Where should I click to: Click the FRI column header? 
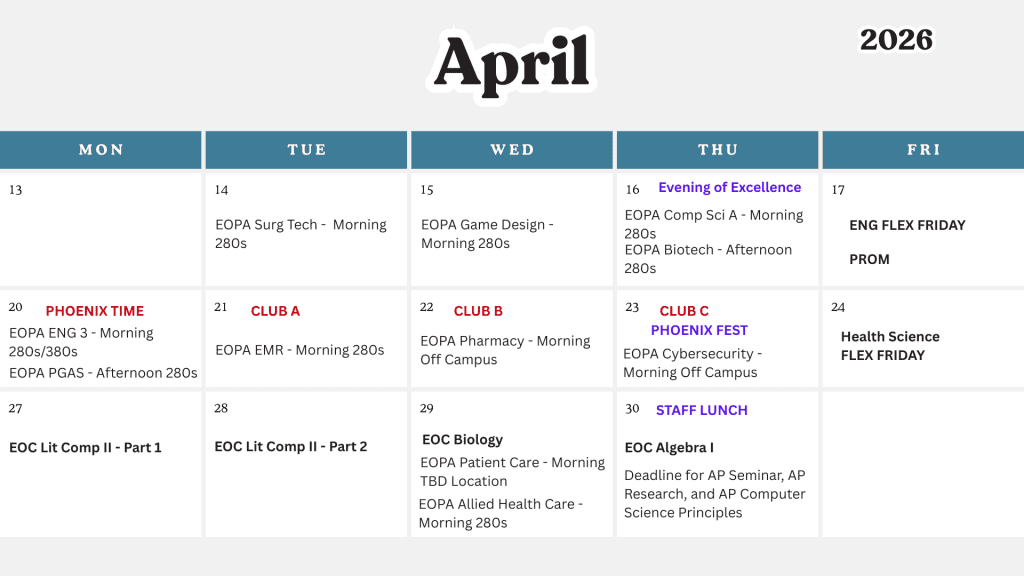pos(923,150)
